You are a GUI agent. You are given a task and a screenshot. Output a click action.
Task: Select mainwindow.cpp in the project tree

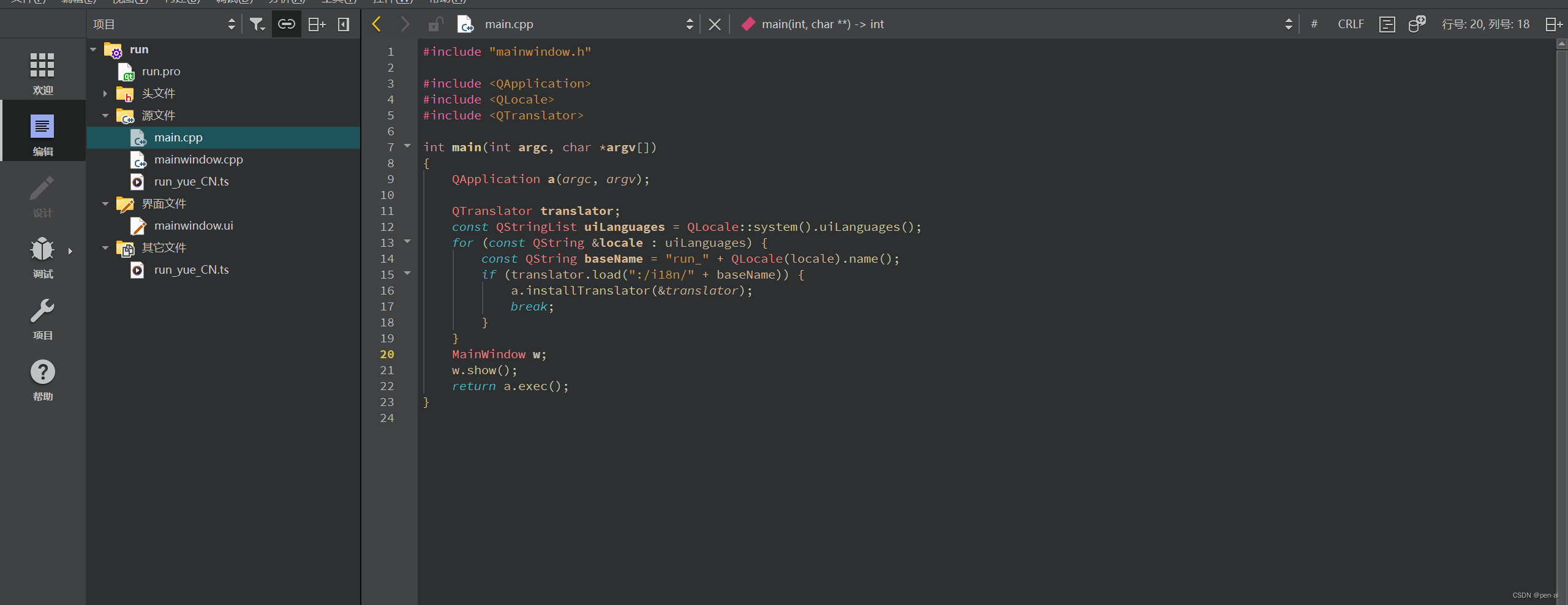198,160
